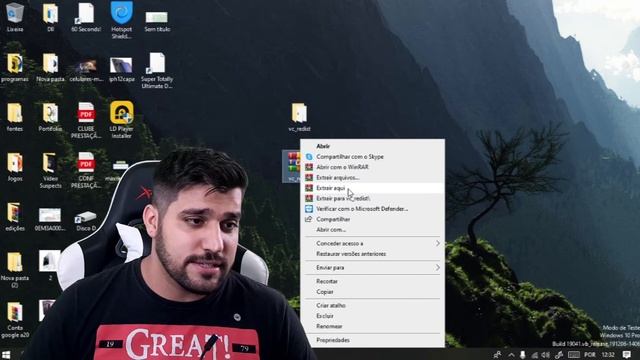Select the vc_redist folder on desktop
640x360 pixels.
click(299, 117)
